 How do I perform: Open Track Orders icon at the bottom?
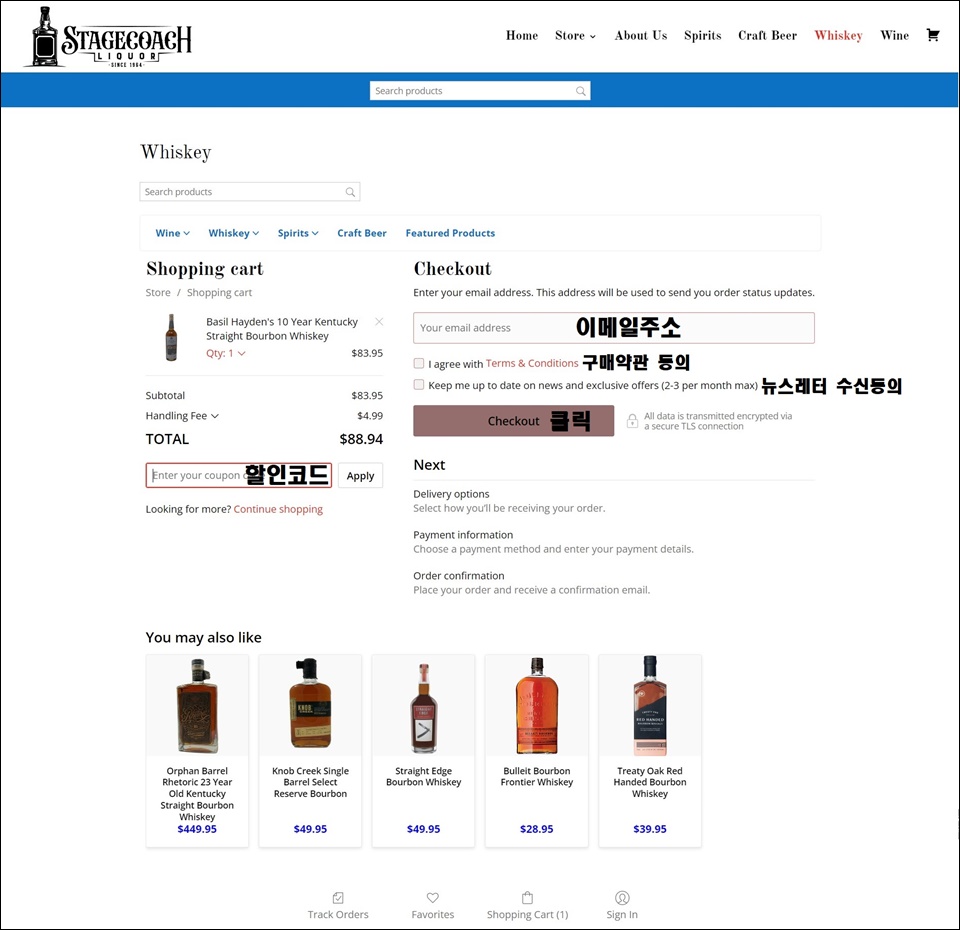click(x=338, y=898)
